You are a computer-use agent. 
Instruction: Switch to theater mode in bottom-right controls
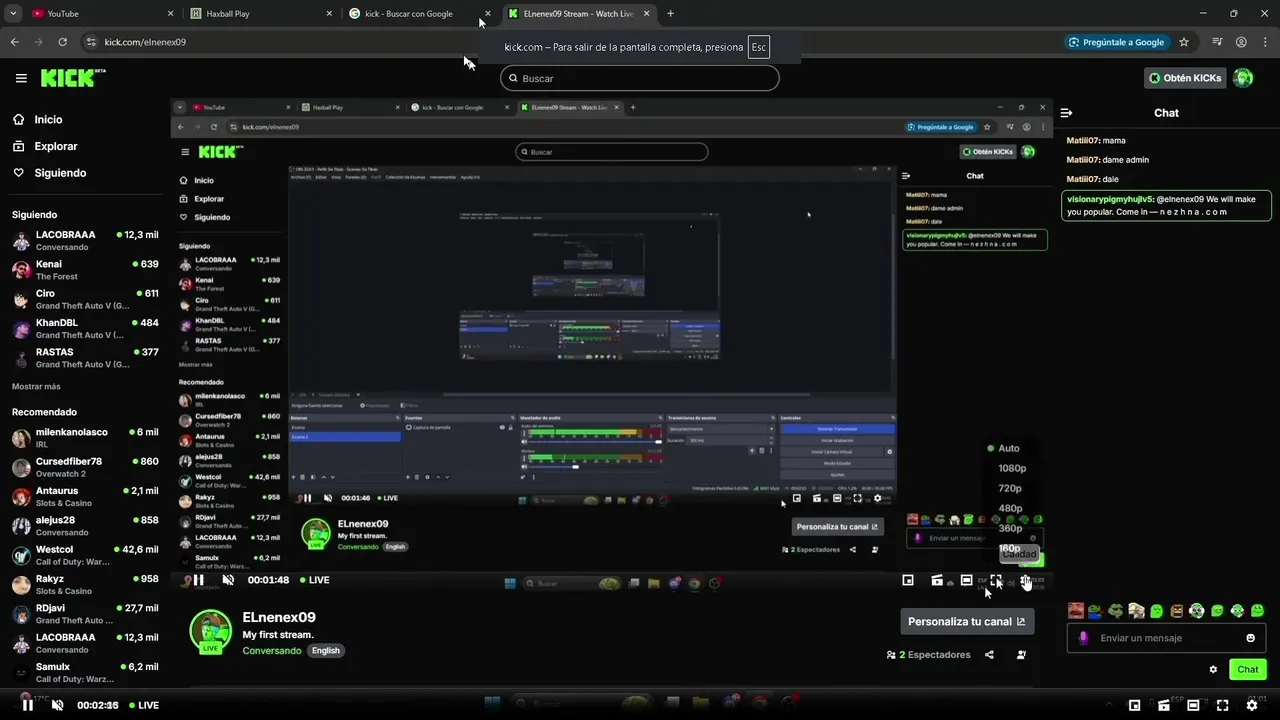1193,705
